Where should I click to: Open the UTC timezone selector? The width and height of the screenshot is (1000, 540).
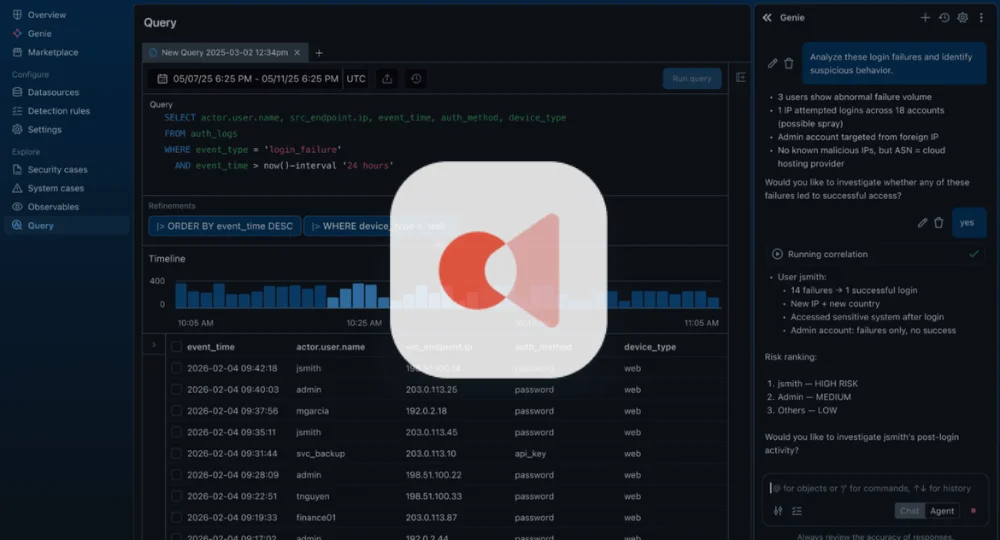[356, 78]
